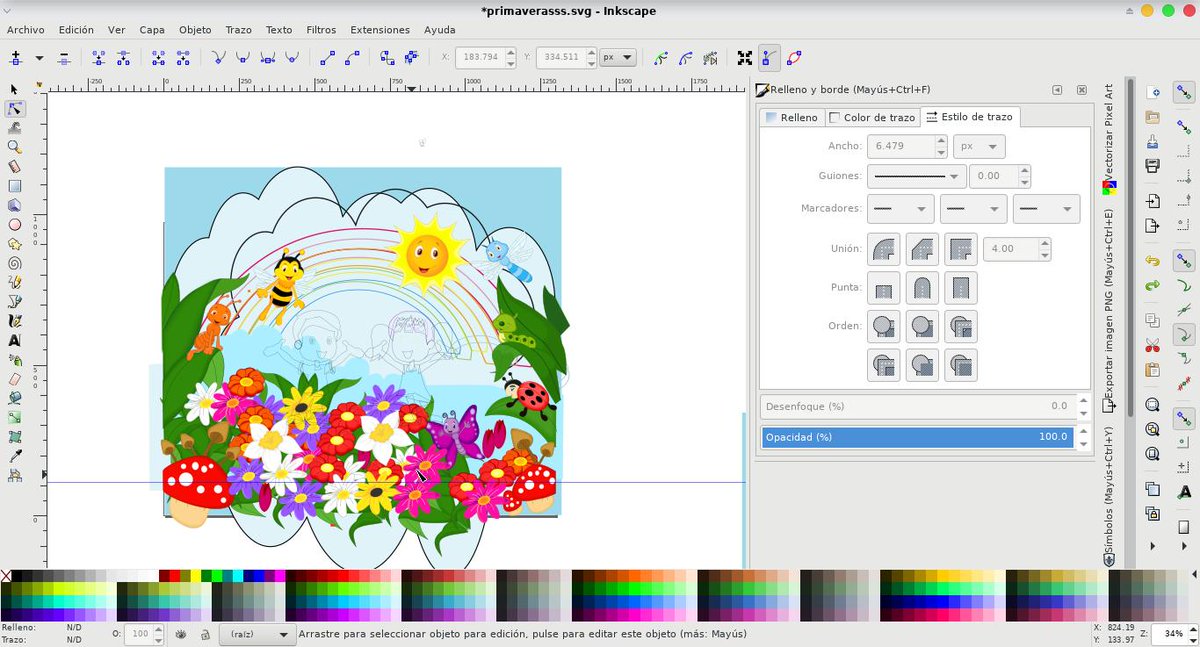Open the Trazo menu
The width and height of the screenshot is (1200, 647).
pyautogui.click(x=238, y=30)
